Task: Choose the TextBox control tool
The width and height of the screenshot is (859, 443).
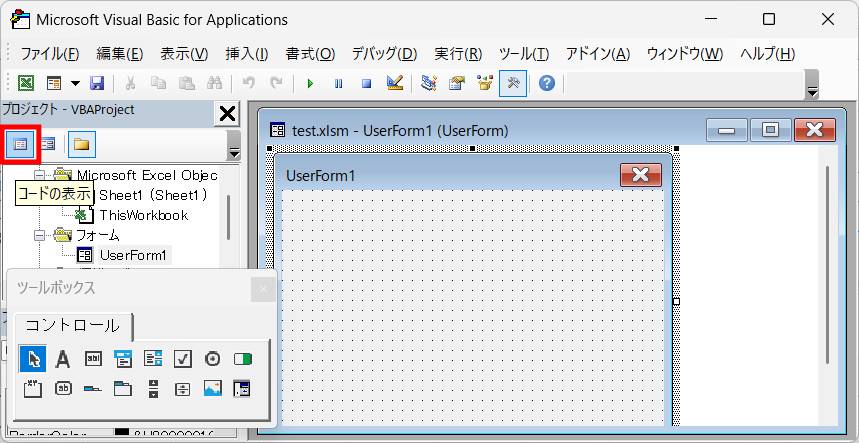Action: coord(93,359)
